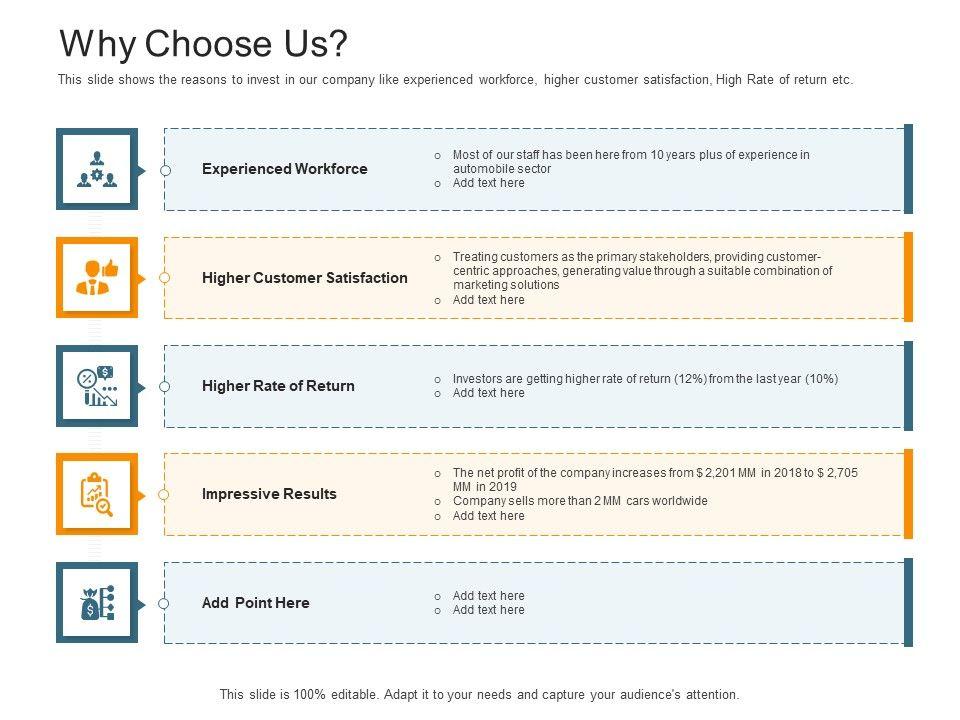Click the circle marker next to Experienced Workforce
960x720 pixels.
pos(166,170)
